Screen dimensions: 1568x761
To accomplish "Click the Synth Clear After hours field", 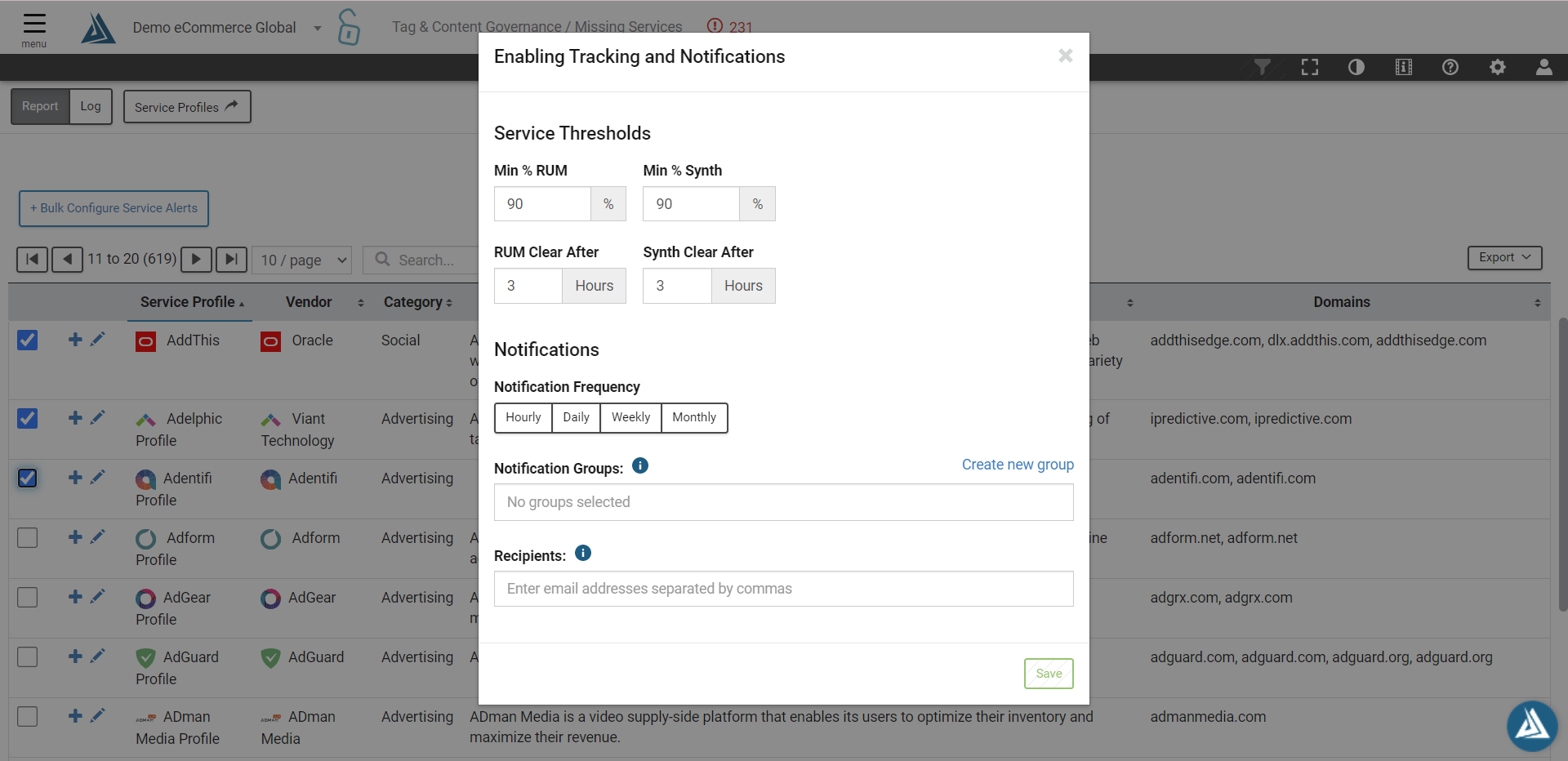I will (677, 286).
